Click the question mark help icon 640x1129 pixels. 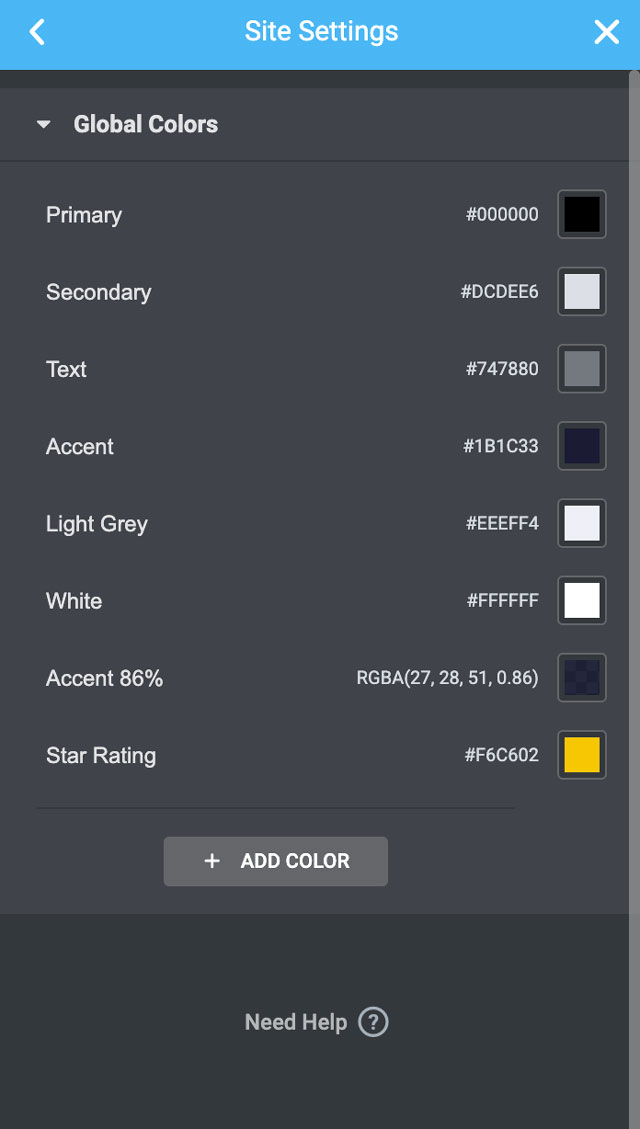[x=373, y=1022]
